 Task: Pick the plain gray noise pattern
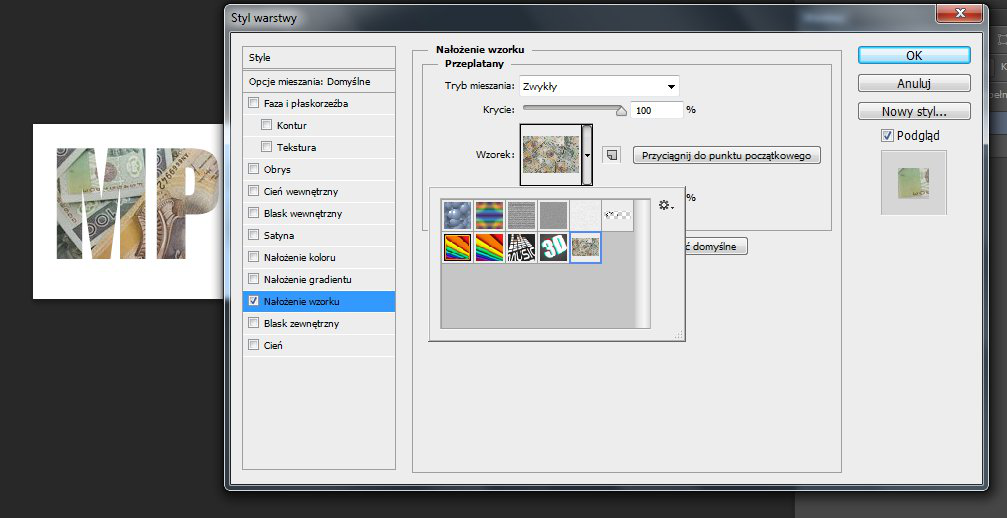(553, 215)
